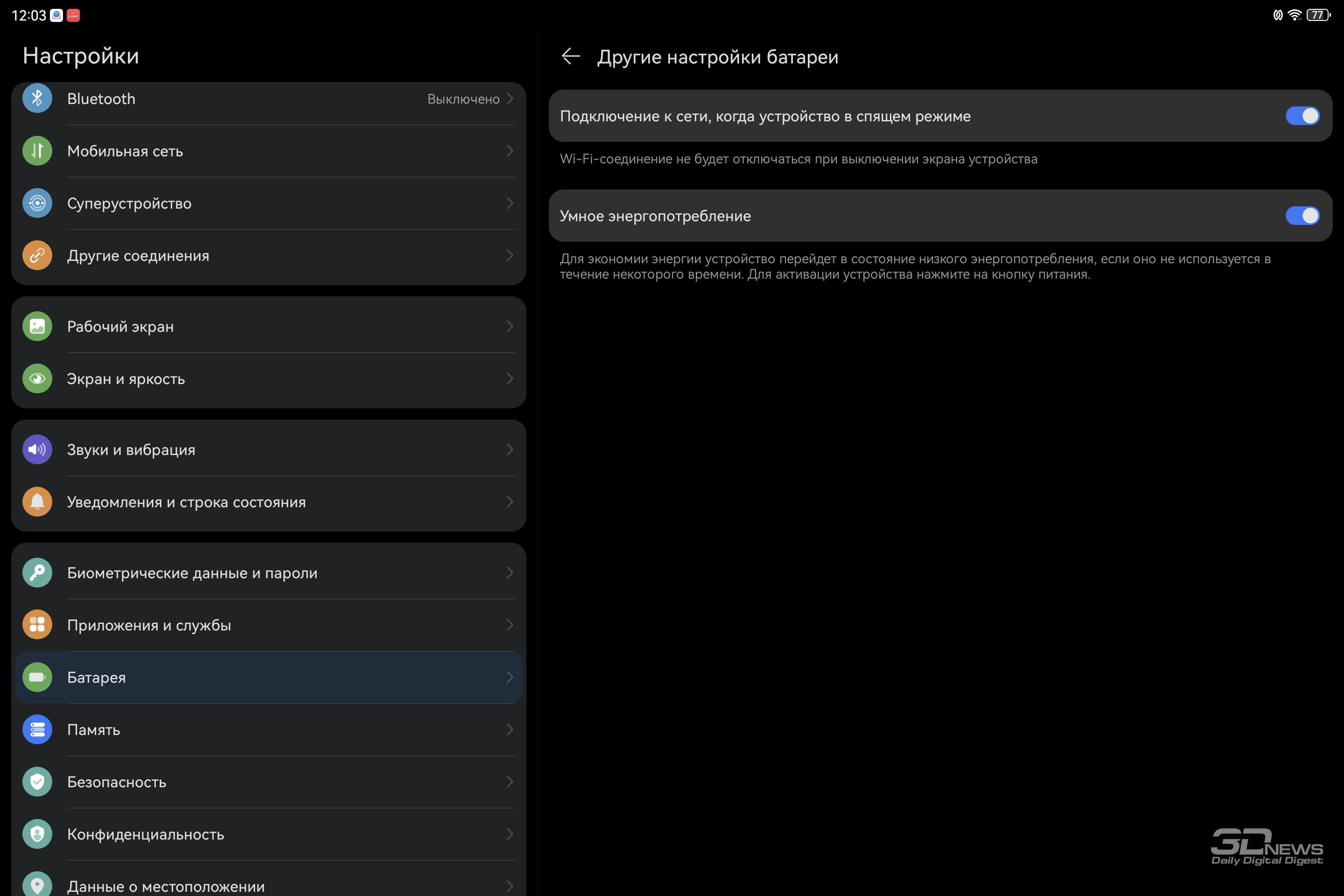Open Приложения и службы settings
This screenshot has width=1344, height=896.
pyautogui.click(x=269, y=624)
